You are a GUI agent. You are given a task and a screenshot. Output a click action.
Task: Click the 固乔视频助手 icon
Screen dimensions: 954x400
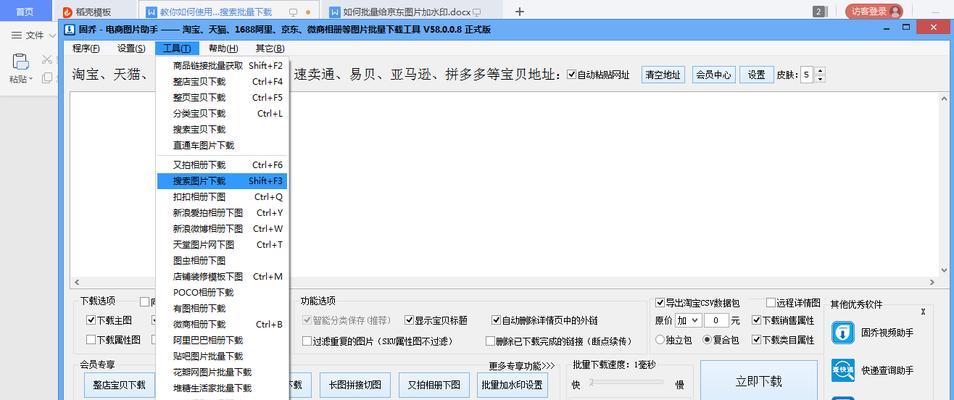843,333
